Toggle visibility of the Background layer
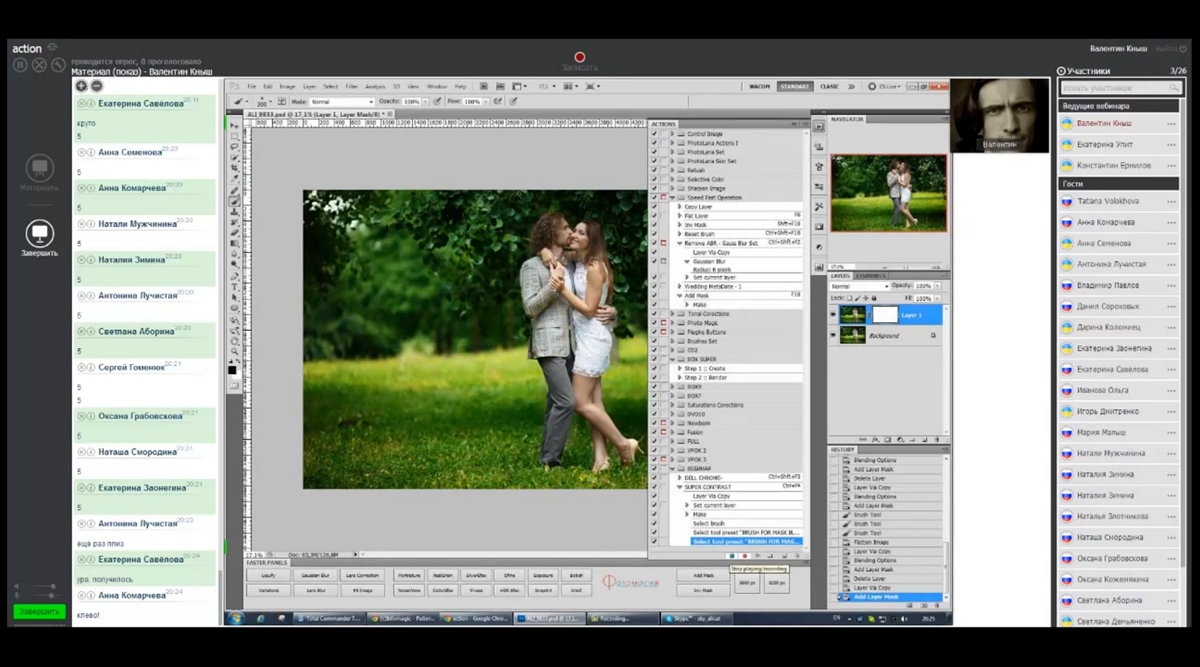 click(834, 335)
